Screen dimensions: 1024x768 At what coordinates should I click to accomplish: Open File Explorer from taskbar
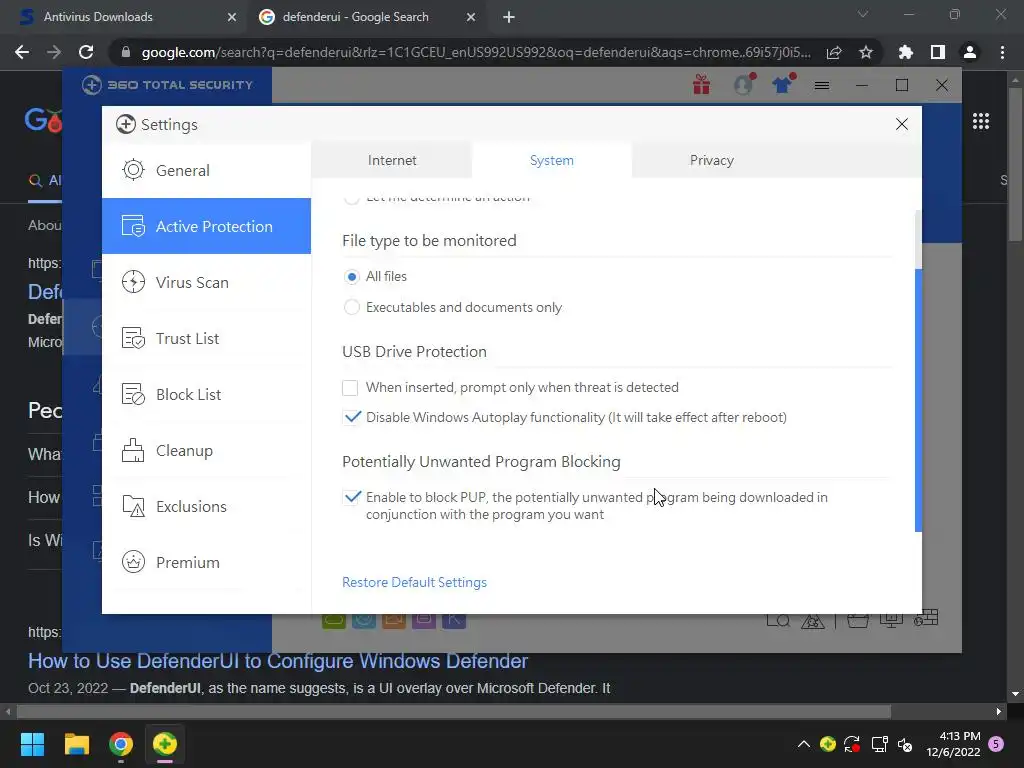pyautogui.click(x=77, y=744)
